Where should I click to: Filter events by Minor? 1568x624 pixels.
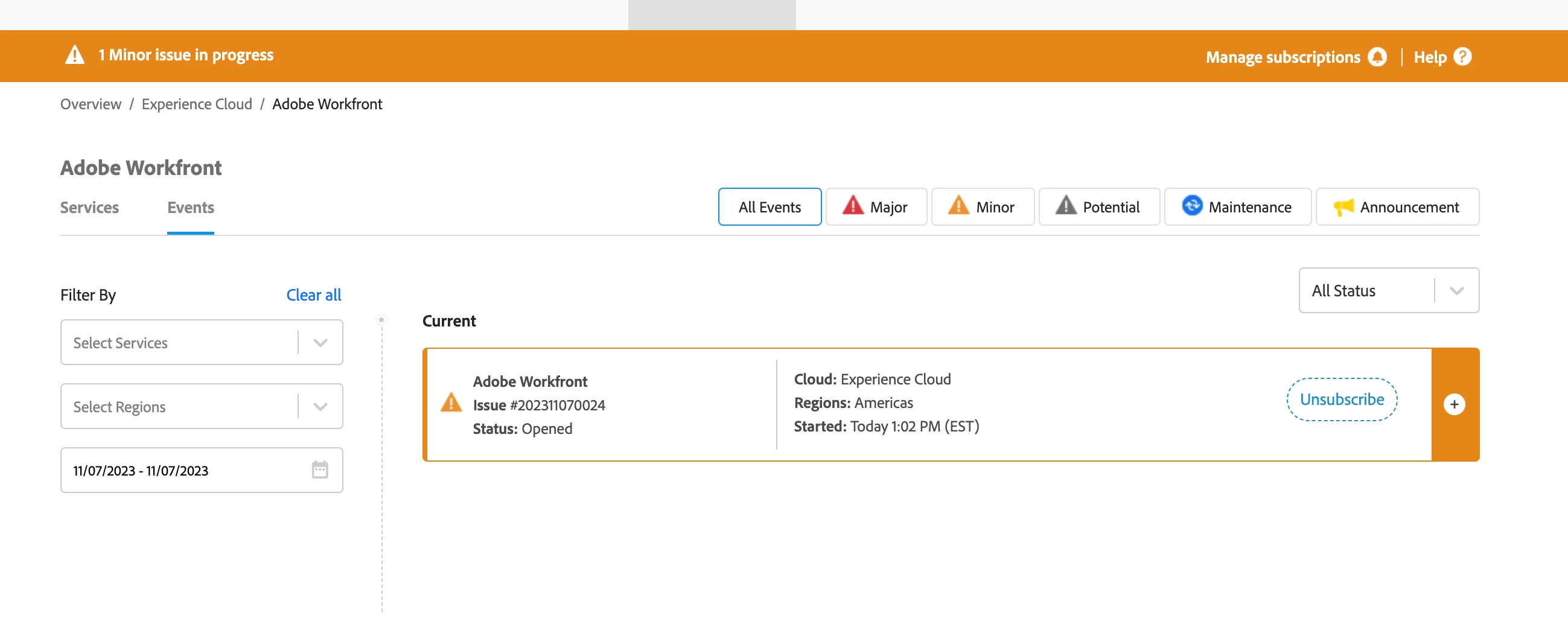[x=983, y=207]
